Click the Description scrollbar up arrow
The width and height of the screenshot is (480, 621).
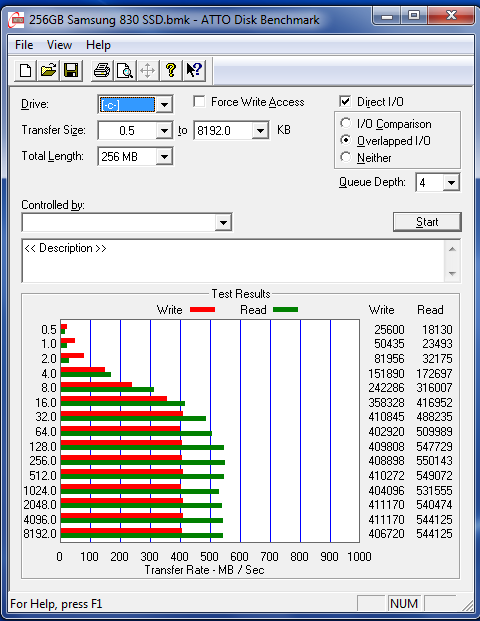452,249
